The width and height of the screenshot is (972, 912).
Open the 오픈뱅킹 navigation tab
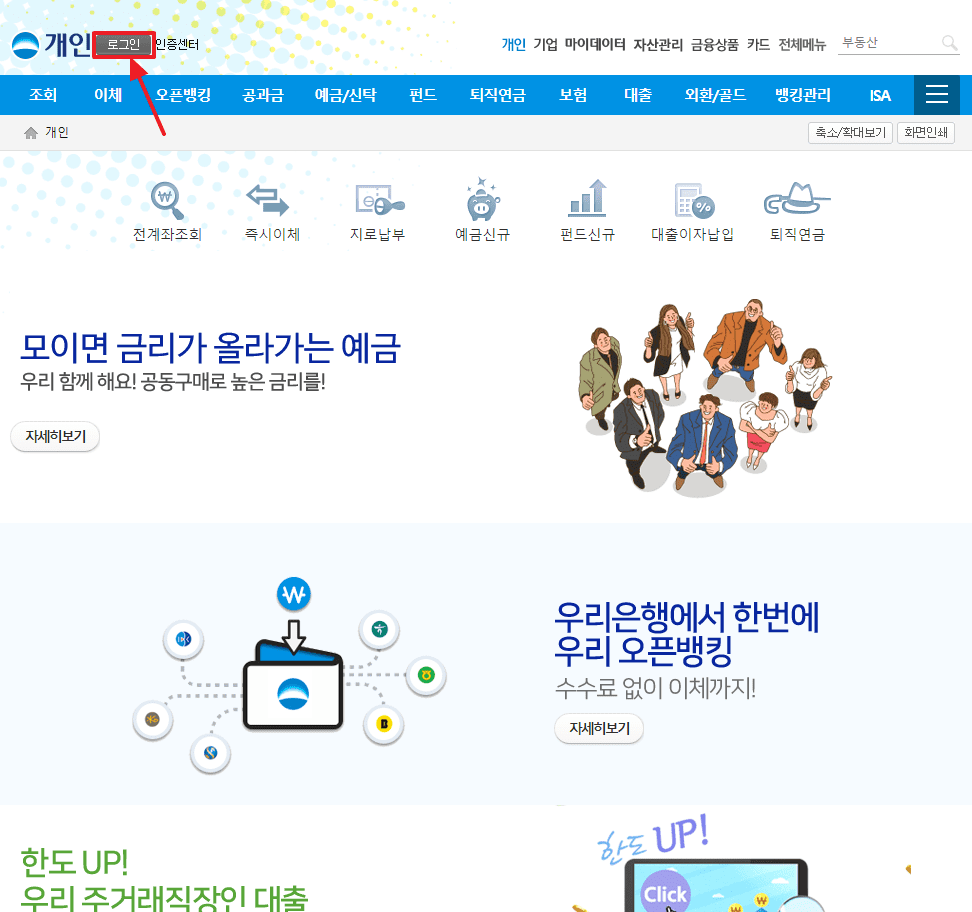[183, 95]
